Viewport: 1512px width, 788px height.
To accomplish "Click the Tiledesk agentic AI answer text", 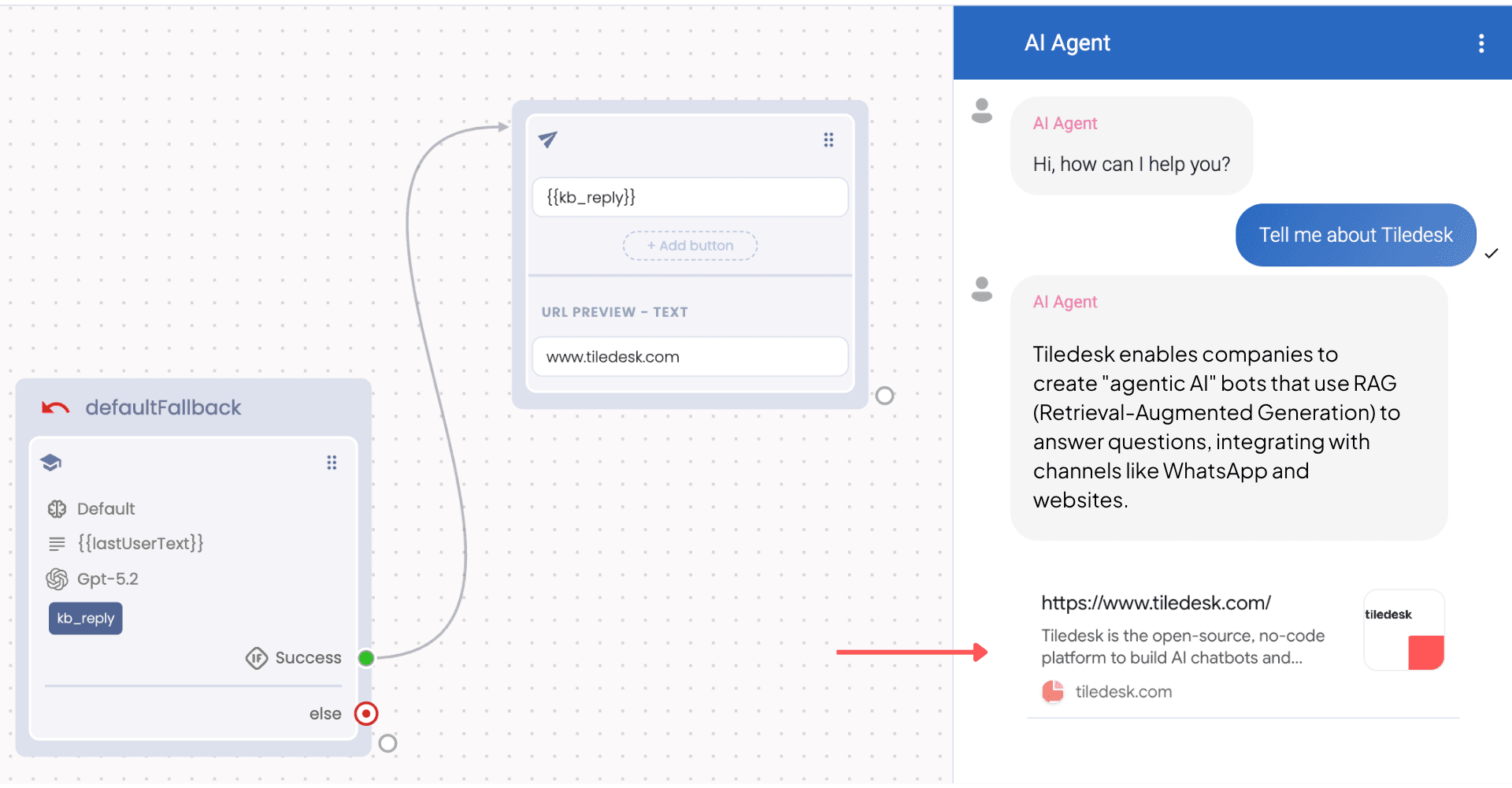I will pos(1217,427).
